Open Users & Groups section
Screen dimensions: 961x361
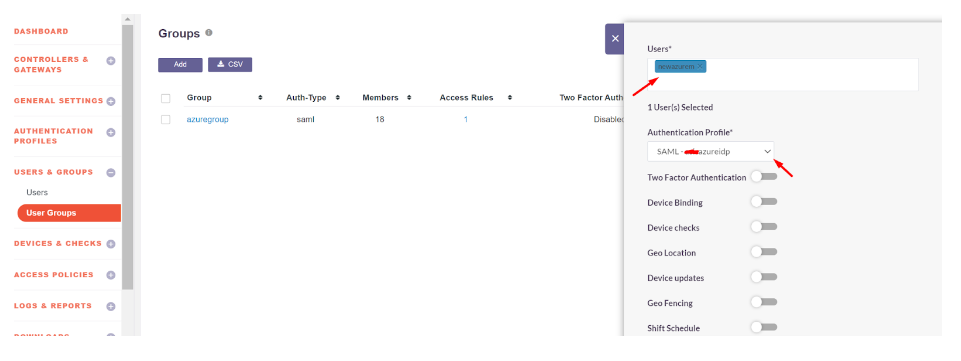coord(53,172)
